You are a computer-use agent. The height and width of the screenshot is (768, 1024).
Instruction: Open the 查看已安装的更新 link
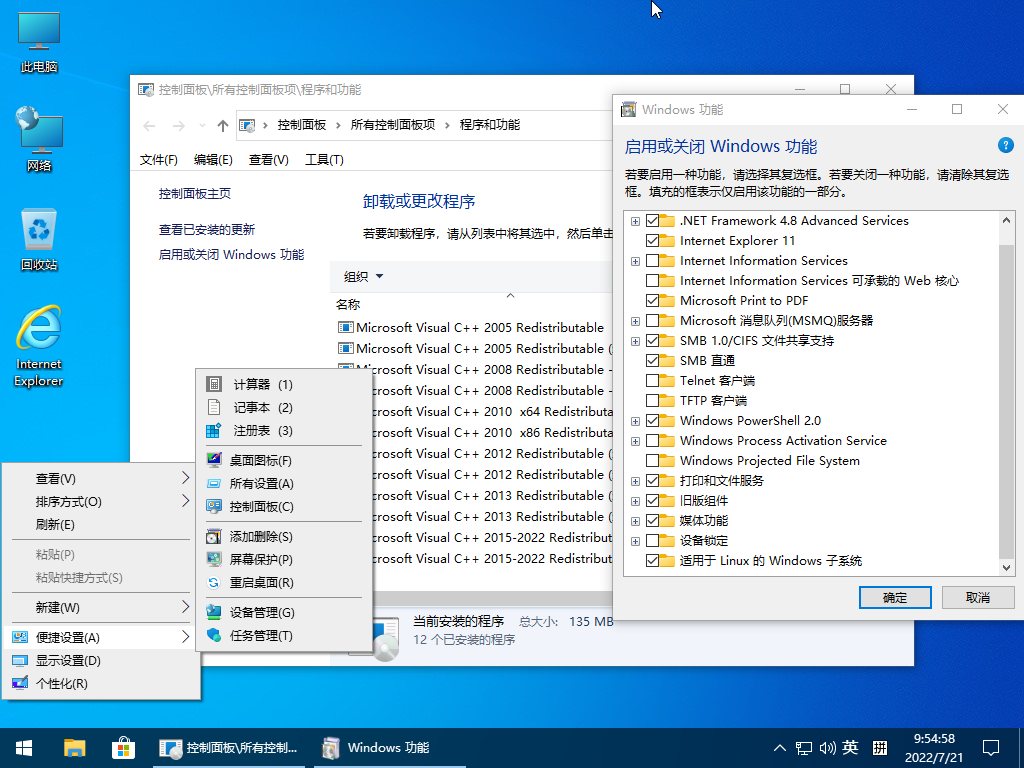coord(207,230)
